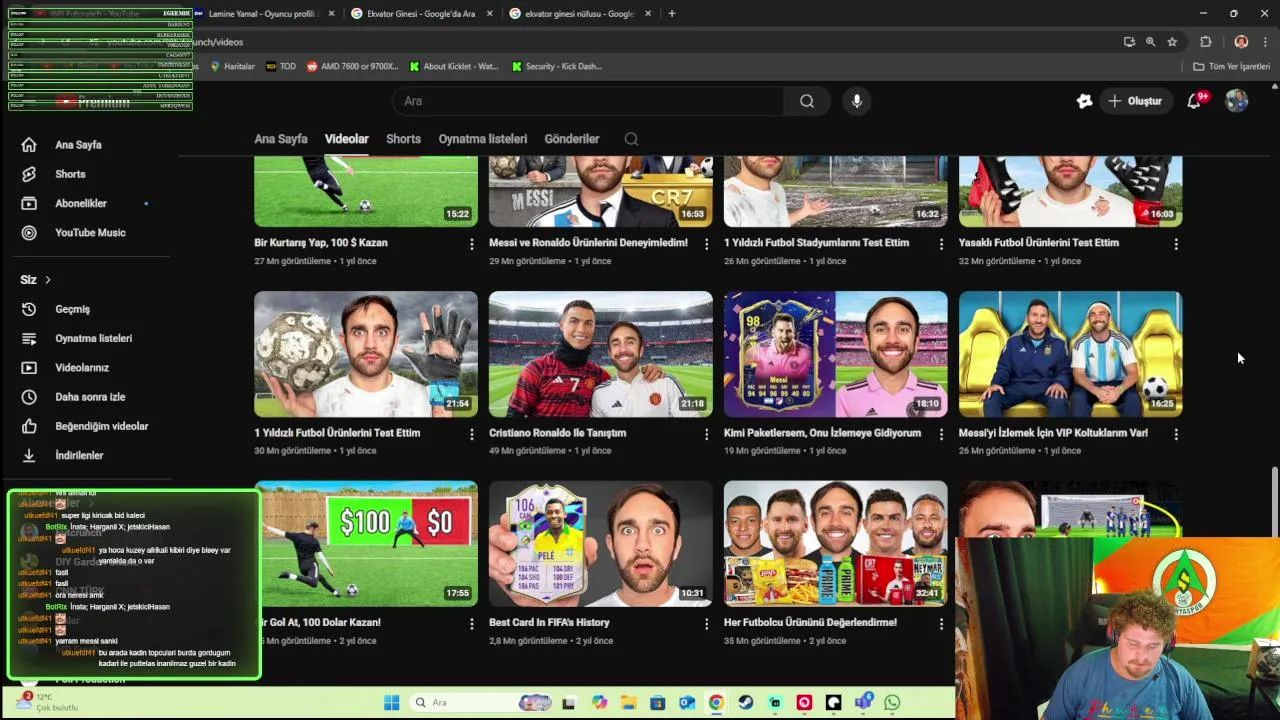Open Oynatma listeleri in the sidebar
The height and width of the screenshot is (720, 1280).
pyautogui.click(x=93, y=338)
